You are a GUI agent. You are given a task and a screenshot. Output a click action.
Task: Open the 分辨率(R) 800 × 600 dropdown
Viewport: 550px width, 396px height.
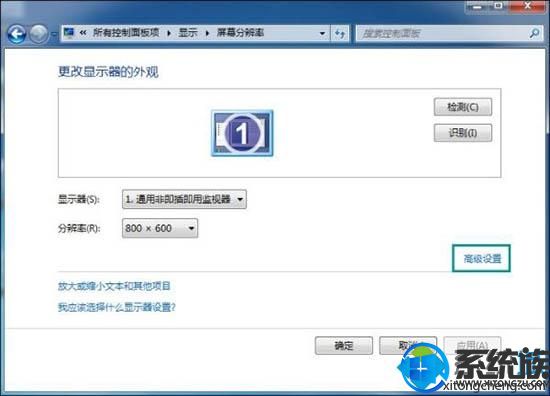pos(160,228)
